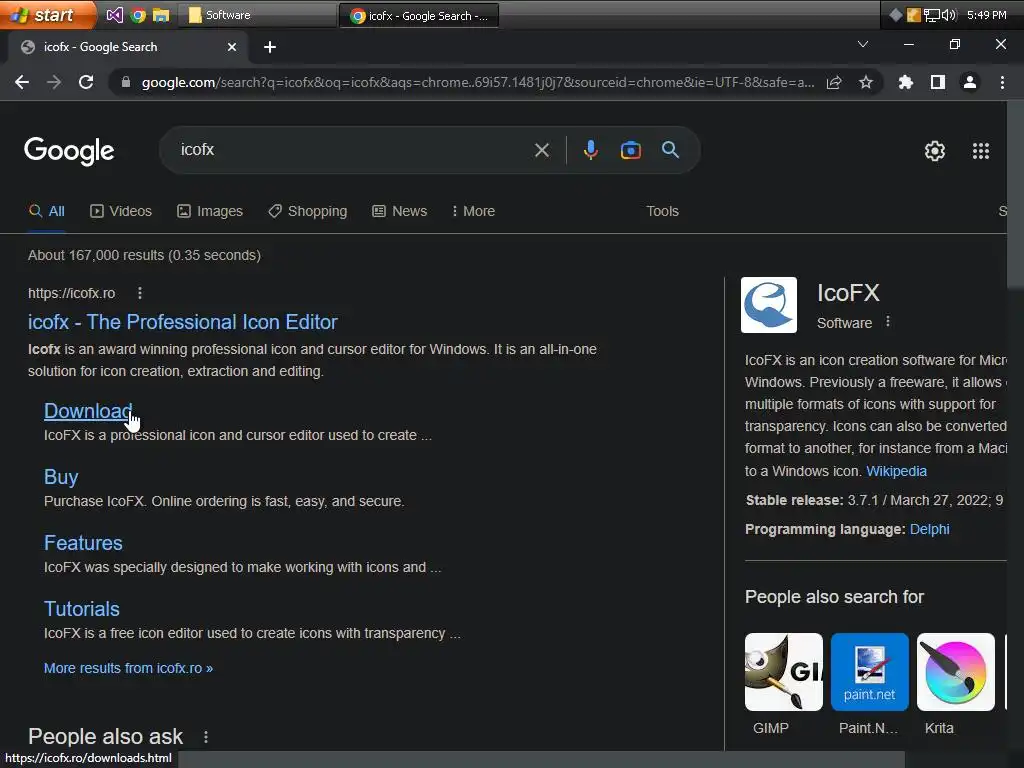Click the Download sitelink

88,411
